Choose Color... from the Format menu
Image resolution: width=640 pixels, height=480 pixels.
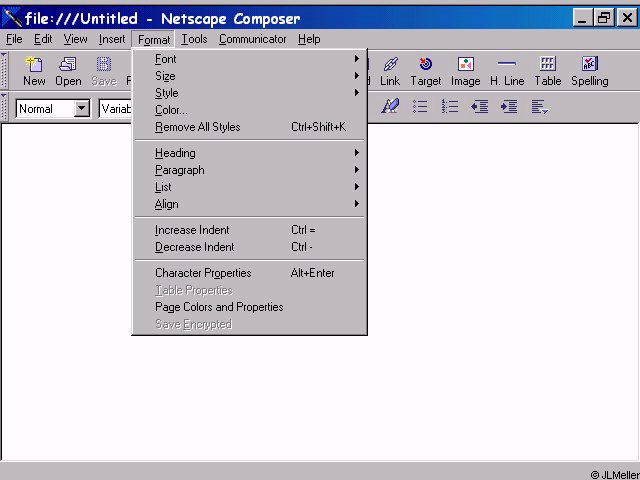point(249,110)
